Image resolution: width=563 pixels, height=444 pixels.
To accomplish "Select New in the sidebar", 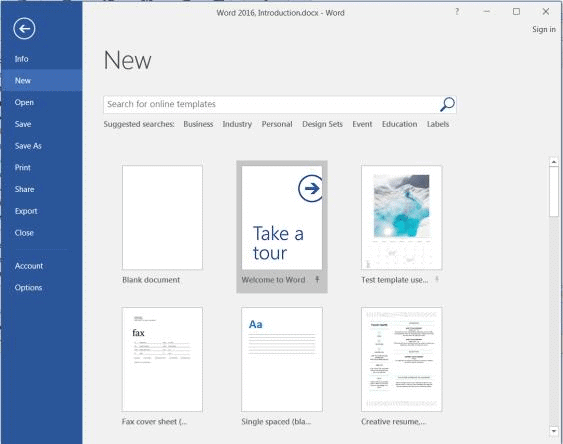I will (42, 80).
